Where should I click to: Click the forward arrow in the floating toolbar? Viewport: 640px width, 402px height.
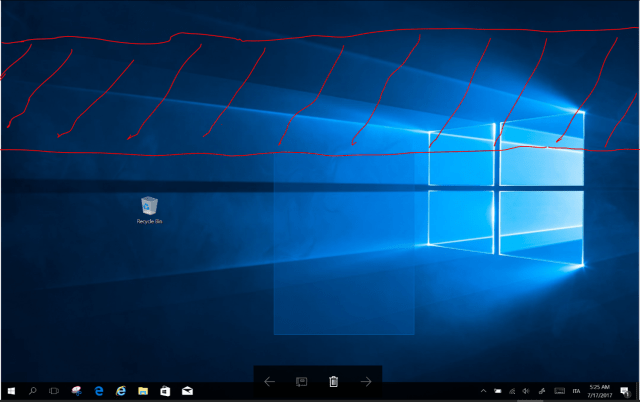pos(366,381)
